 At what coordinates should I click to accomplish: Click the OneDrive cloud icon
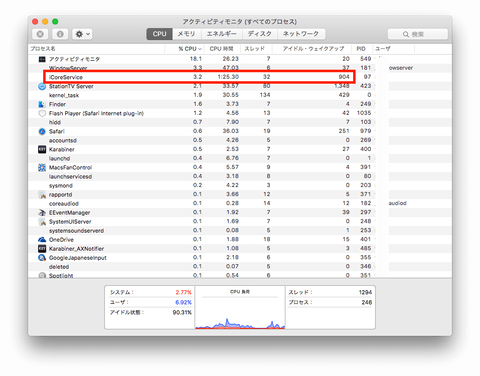(x=42, y=240)
